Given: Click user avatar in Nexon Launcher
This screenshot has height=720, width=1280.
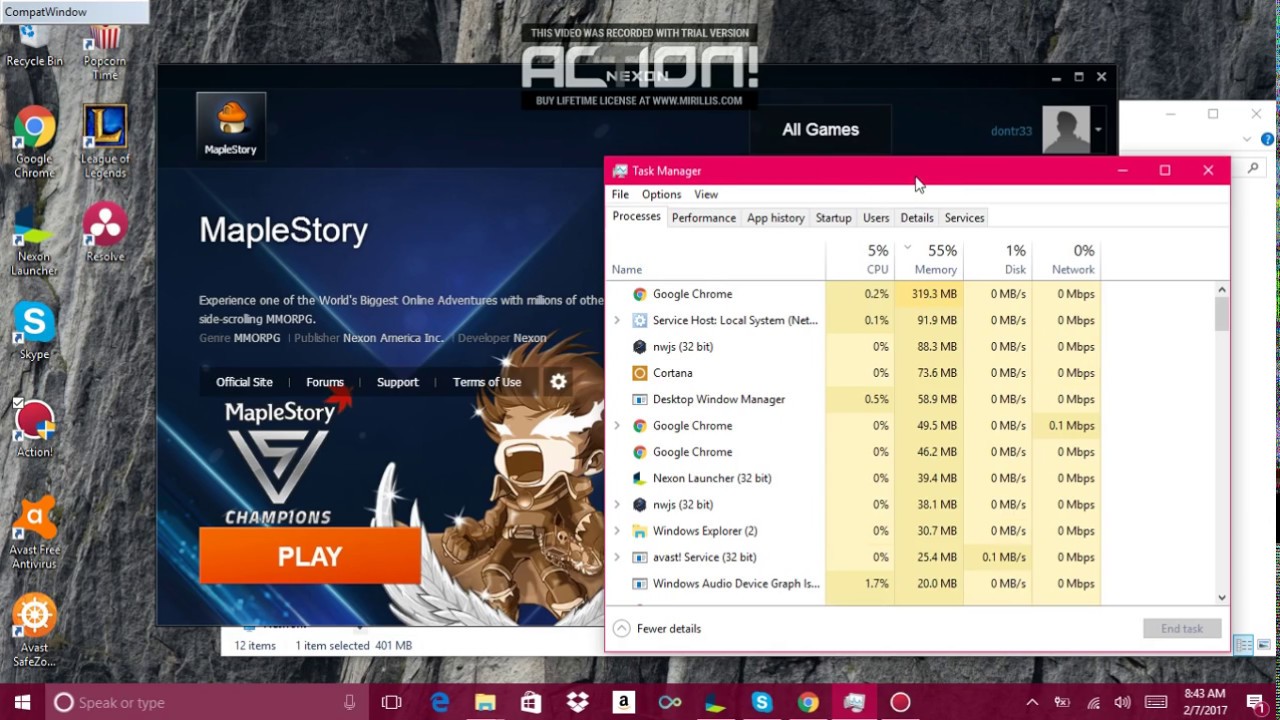Looking at the screenshot, I should pos(1066,130).
